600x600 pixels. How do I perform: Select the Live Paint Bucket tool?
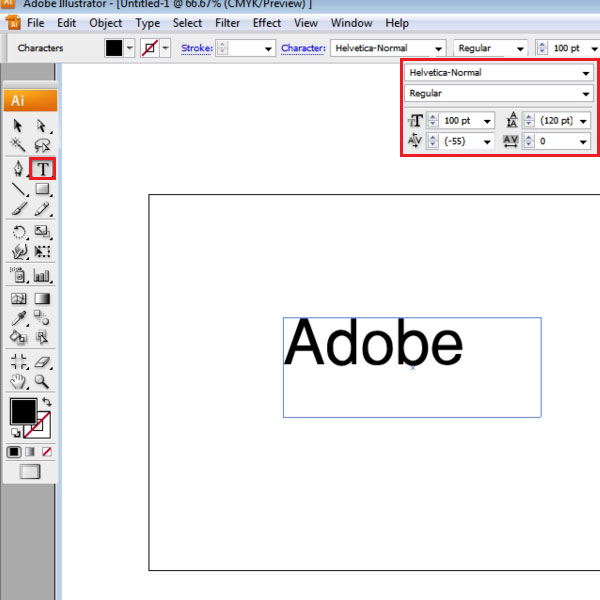18,338
